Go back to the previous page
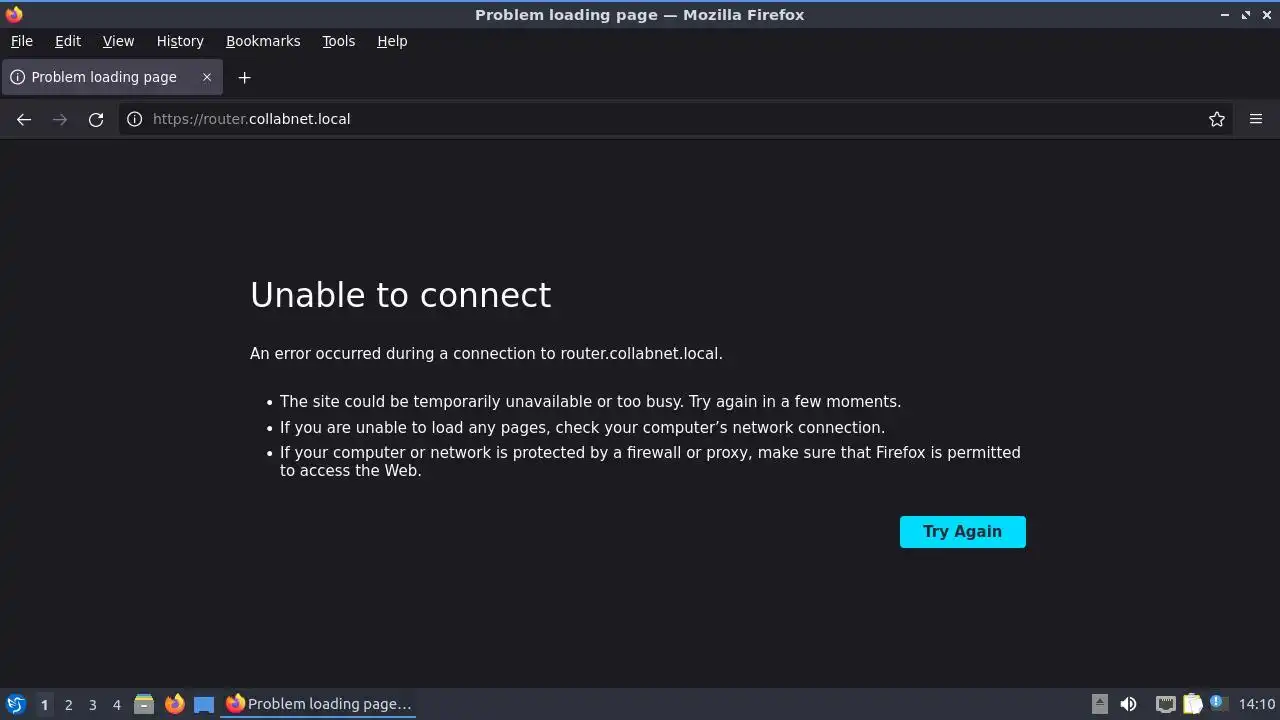The width and height of the screenshot is (1280, 720). (24, 119)
